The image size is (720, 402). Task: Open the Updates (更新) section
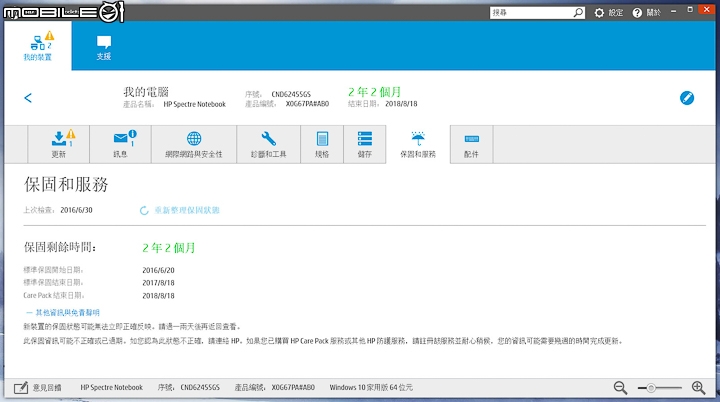pos(59,144)
